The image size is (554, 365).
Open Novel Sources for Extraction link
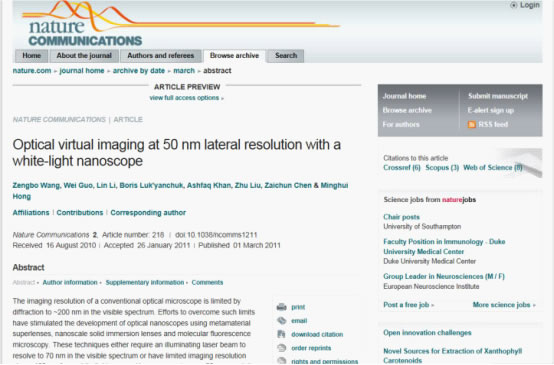point(453,355)
